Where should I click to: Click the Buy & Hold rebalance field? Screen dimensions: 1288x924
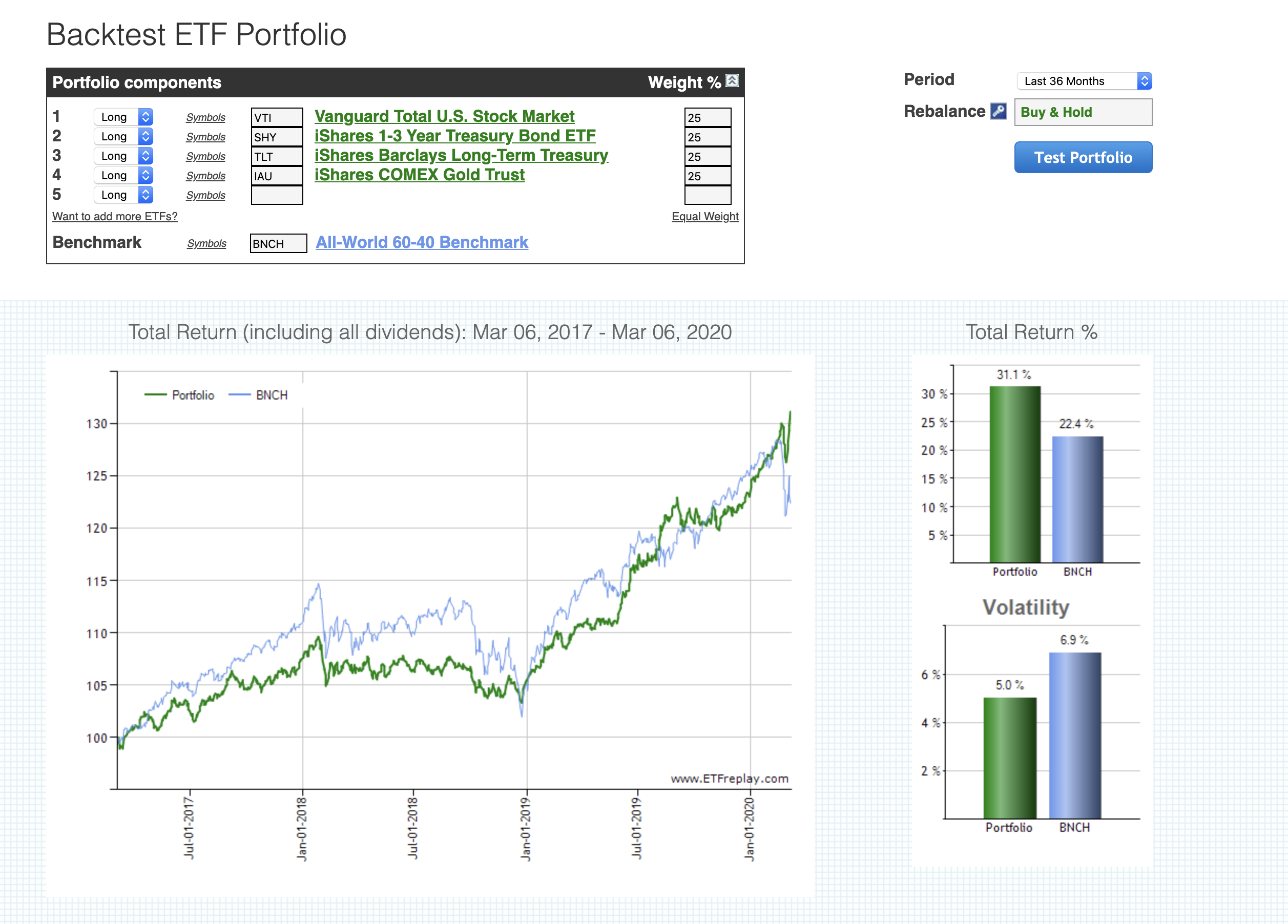pos(1083,113)
